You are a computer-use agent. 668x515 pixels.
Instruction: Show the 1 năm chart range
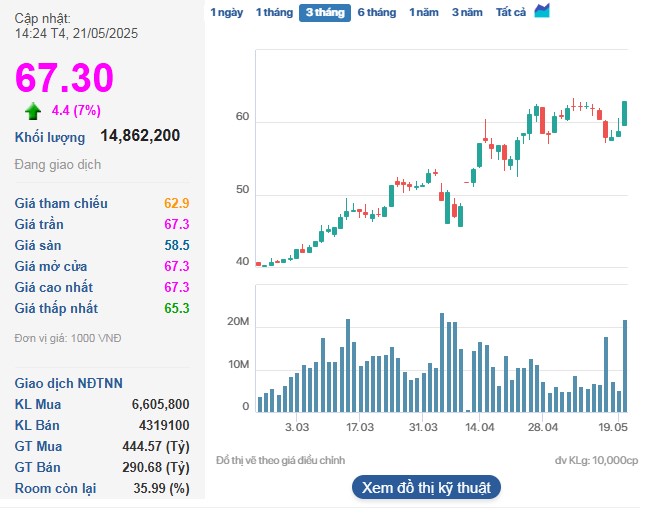(424, 12)
